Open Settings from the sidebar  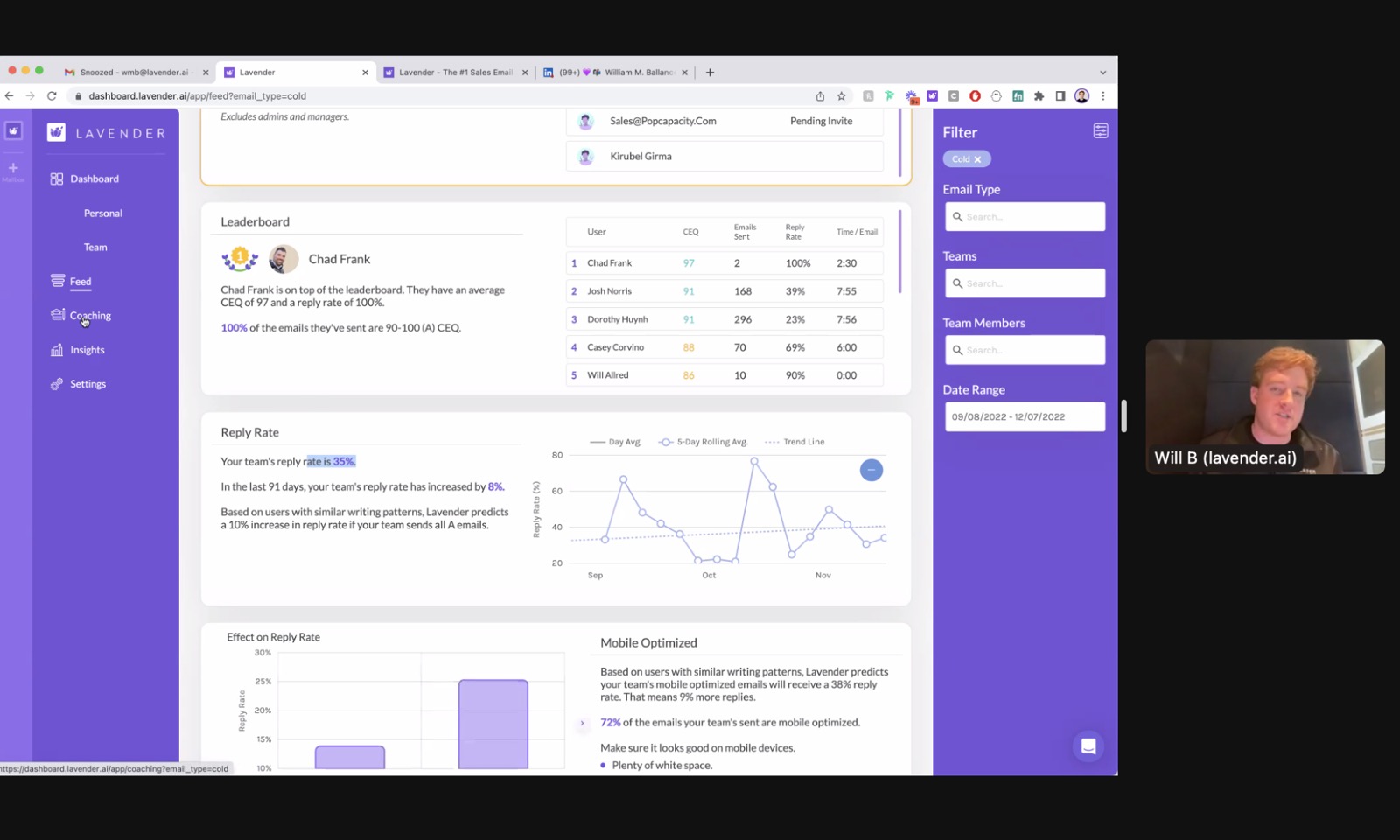(78, 384)
